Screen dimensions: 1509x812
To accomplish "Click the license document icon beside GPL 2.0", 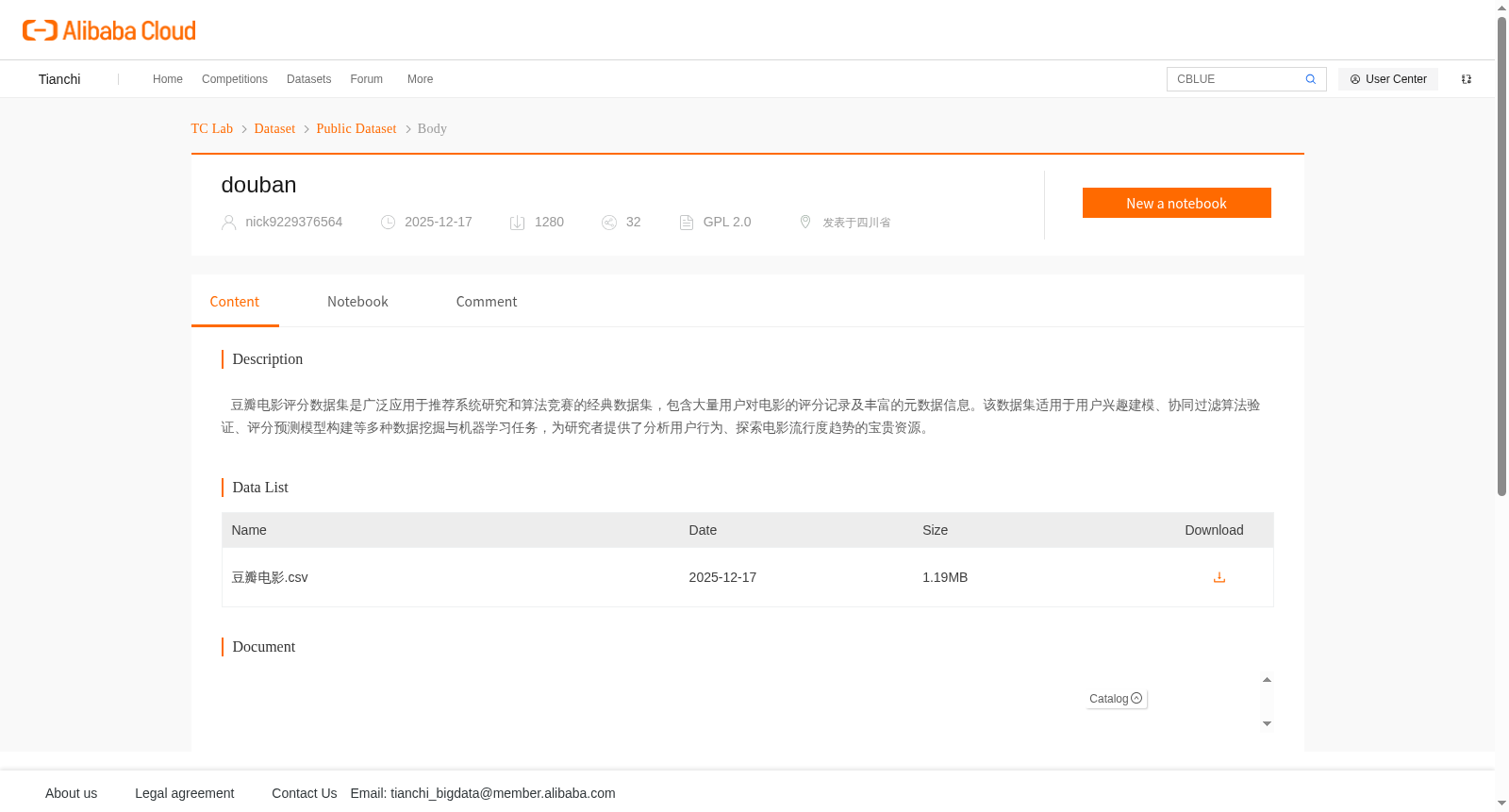I will 687,223.
